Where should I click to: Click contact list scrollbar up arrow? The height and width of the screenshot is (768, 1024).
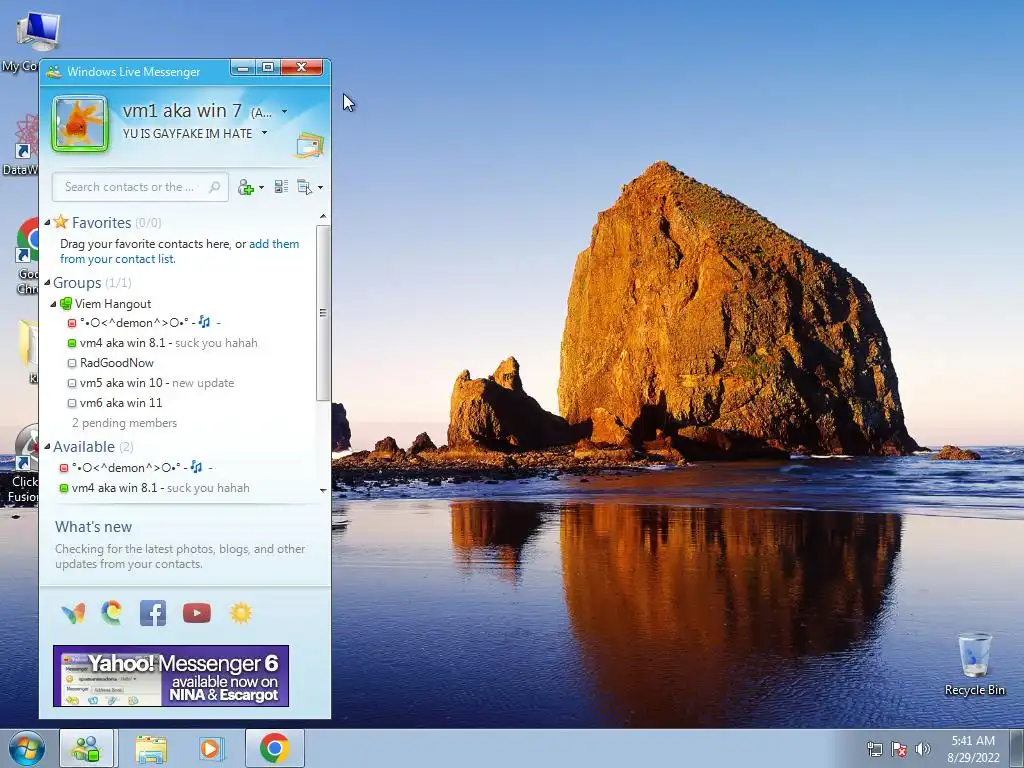coord(323,216)
